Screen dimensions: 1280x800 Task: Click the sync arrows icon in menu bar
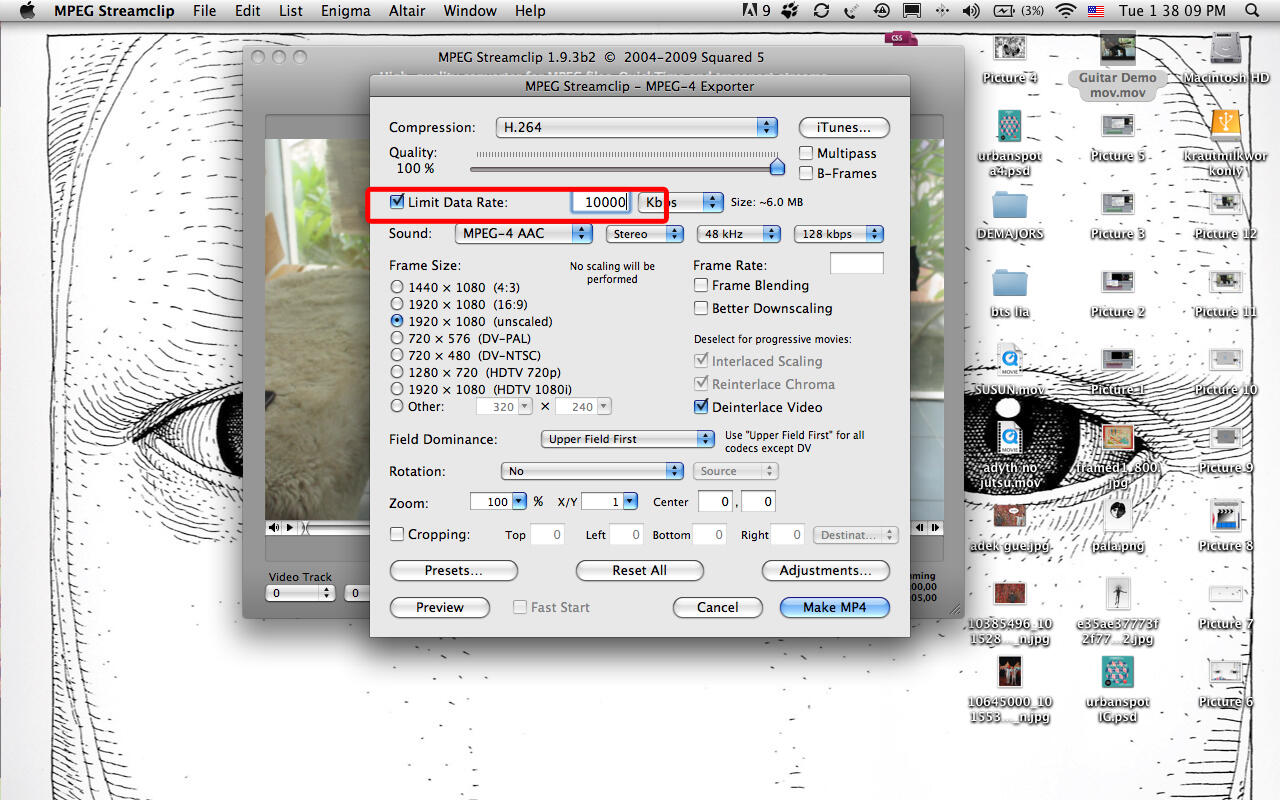coord(821,11)
